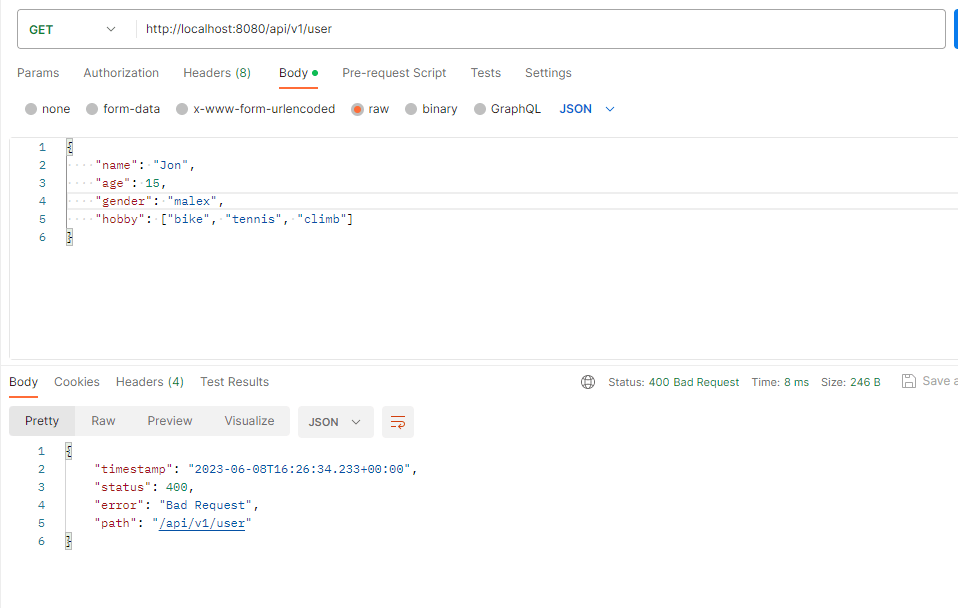Open the Headers (8) request tab

coord(217,73)
